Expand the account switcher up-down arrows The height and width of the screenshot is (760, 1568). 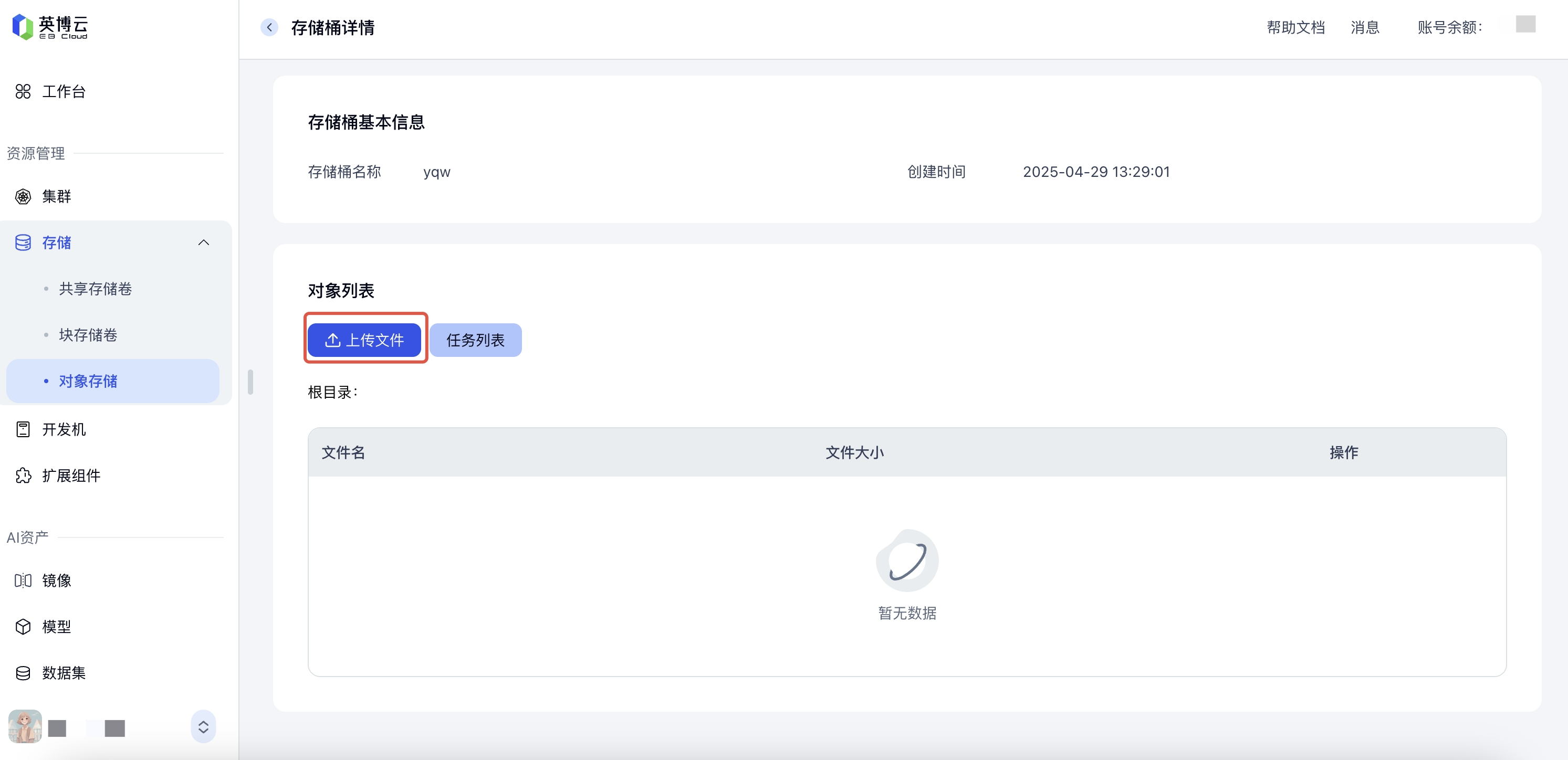click(203, 727)
